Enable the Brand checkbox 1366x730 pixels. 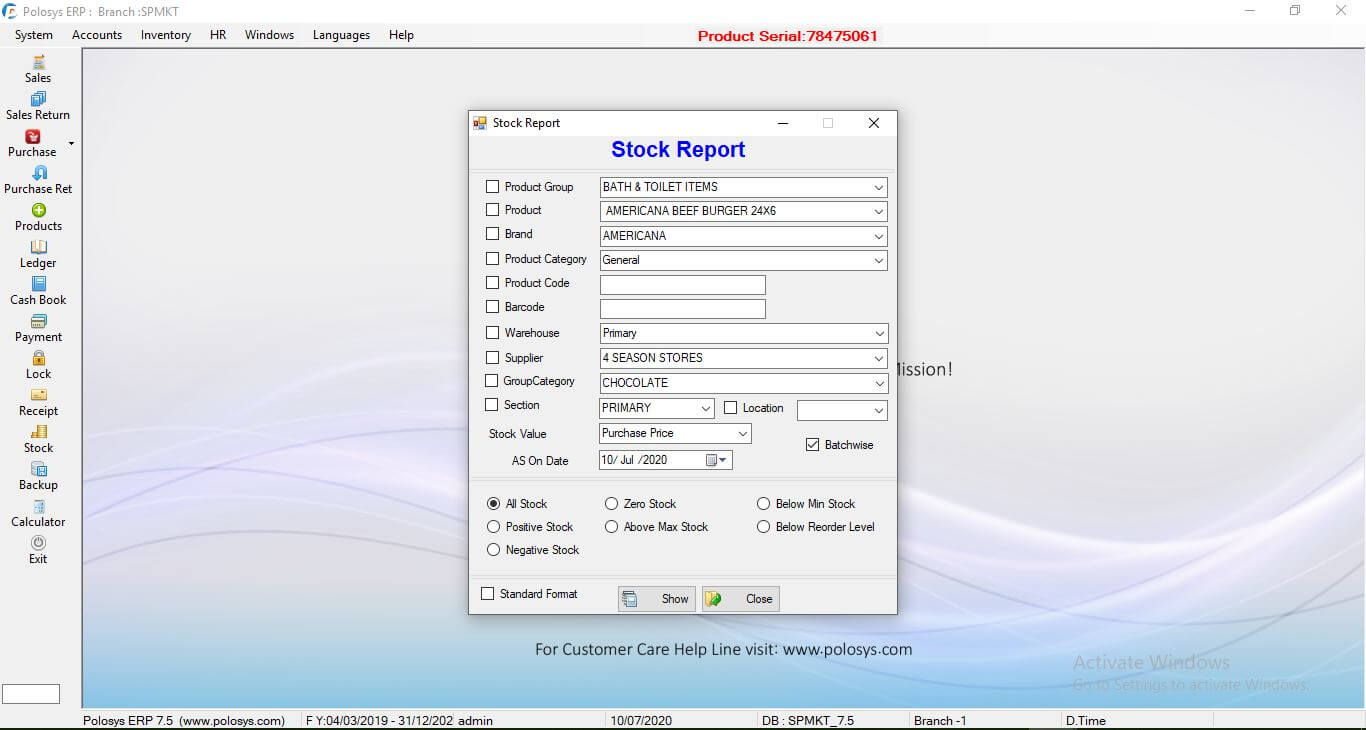[492, 234]
